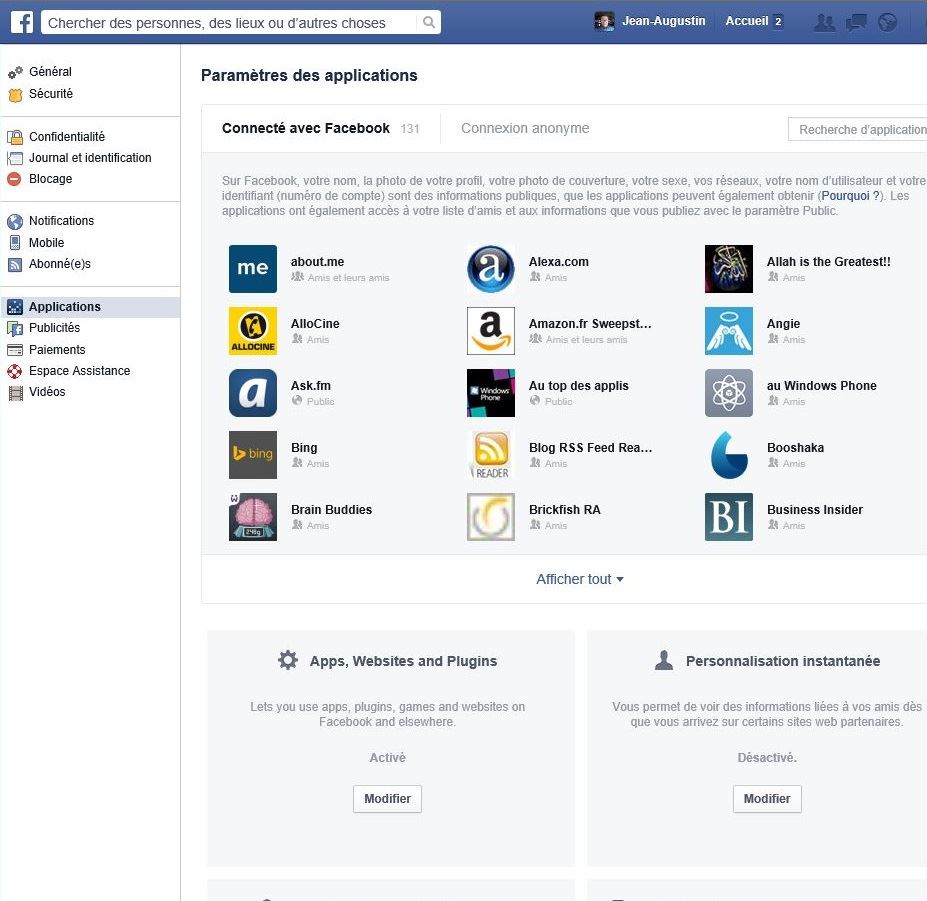Open Ask.fm app icon
The image size is (927, 901).
pos(252,393)
